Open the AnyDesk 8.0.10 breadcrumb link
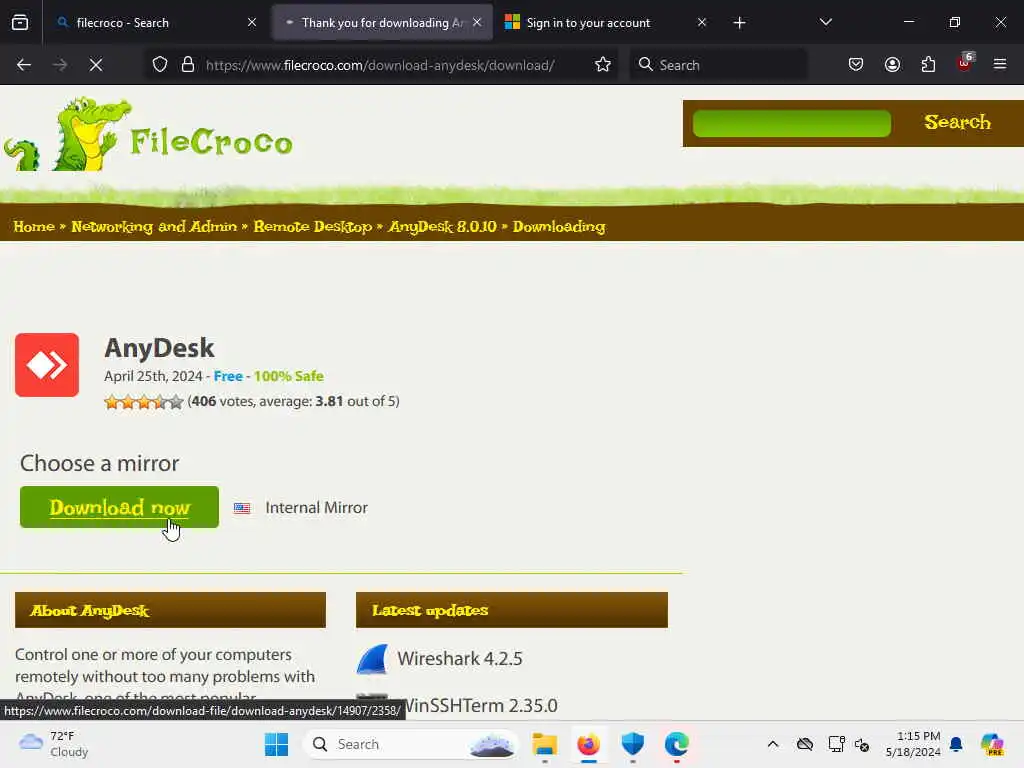 pos(442,227)
